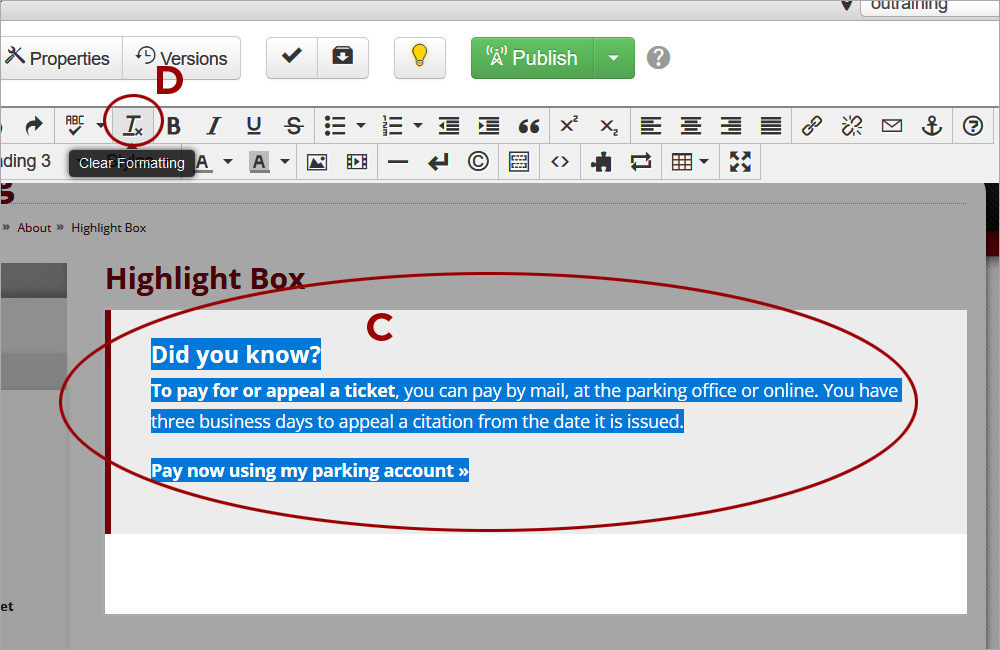Expand the Publish dropdown arrow

(x=614, y=58)
